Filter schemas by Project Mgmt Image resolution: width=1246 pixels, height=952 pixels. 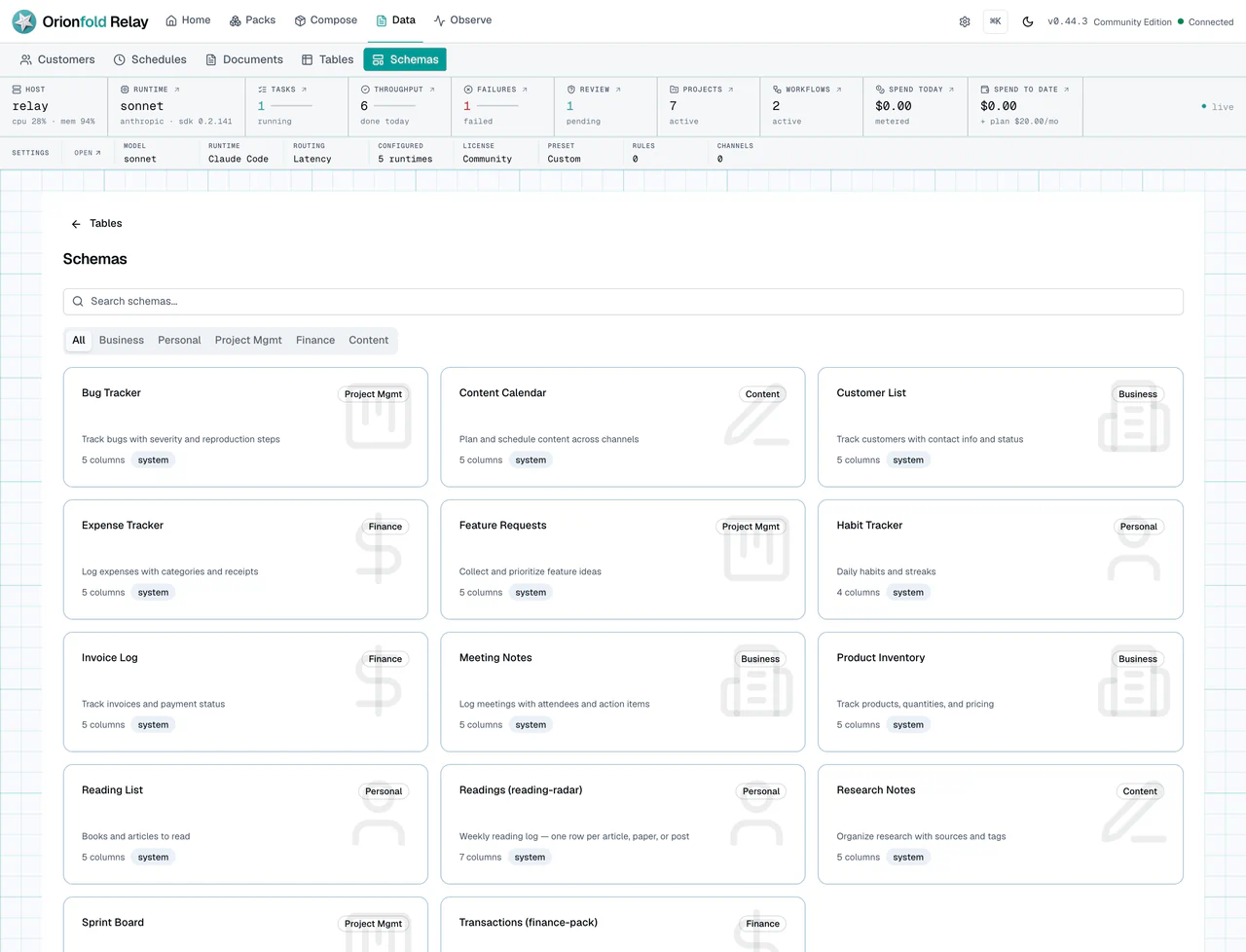click(248, 341)
